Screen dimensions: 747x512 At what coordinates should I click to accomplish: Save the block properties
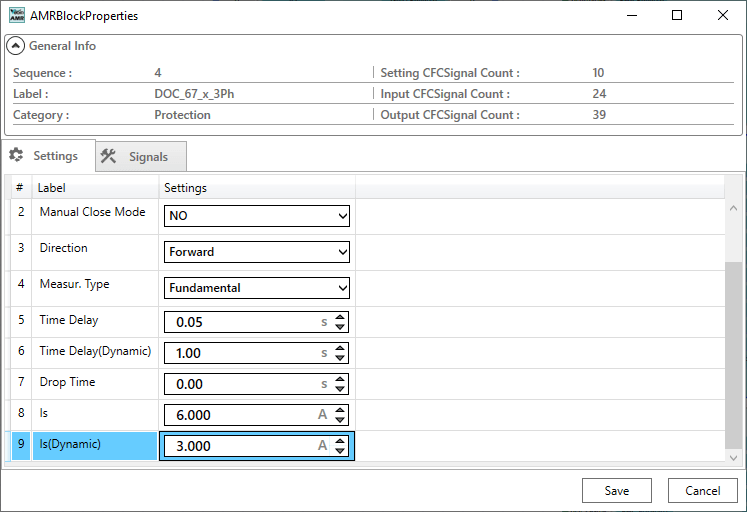(617, 490)
